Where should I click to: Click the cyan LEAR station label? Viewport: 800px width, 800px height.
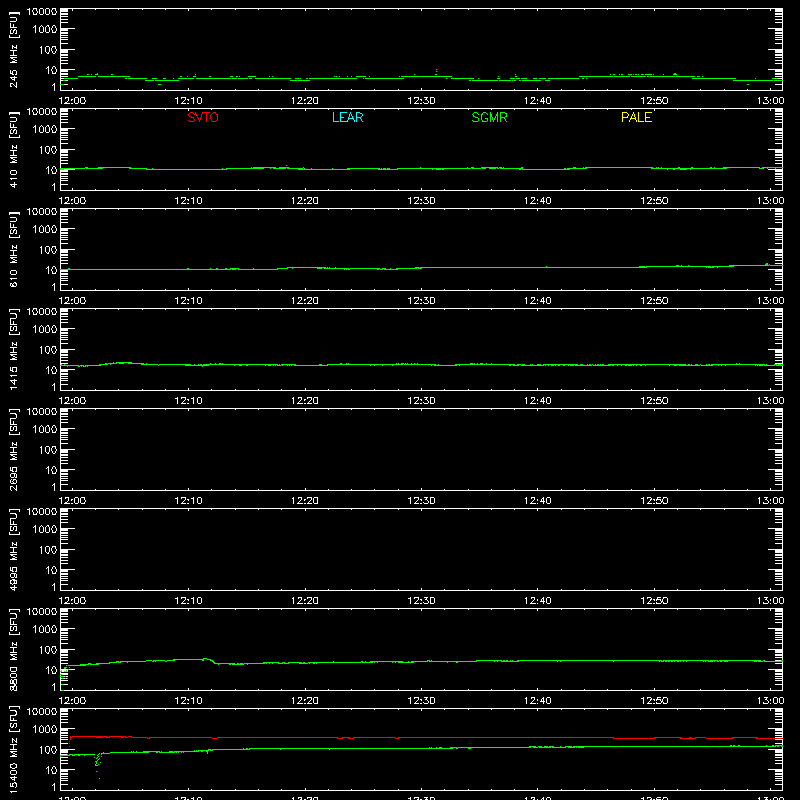click(x=347, y=117)
